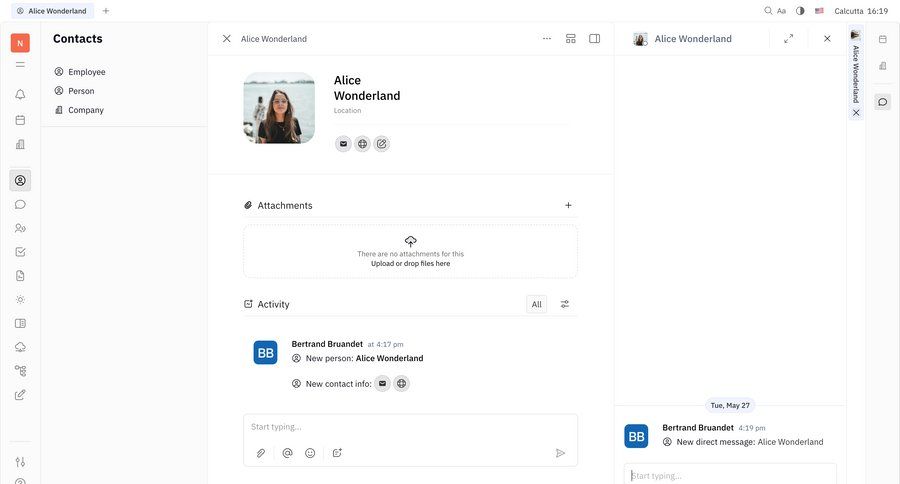900x484 pixels.
Task: Insert a mention with the @ icon
Action: coord(288,453)
